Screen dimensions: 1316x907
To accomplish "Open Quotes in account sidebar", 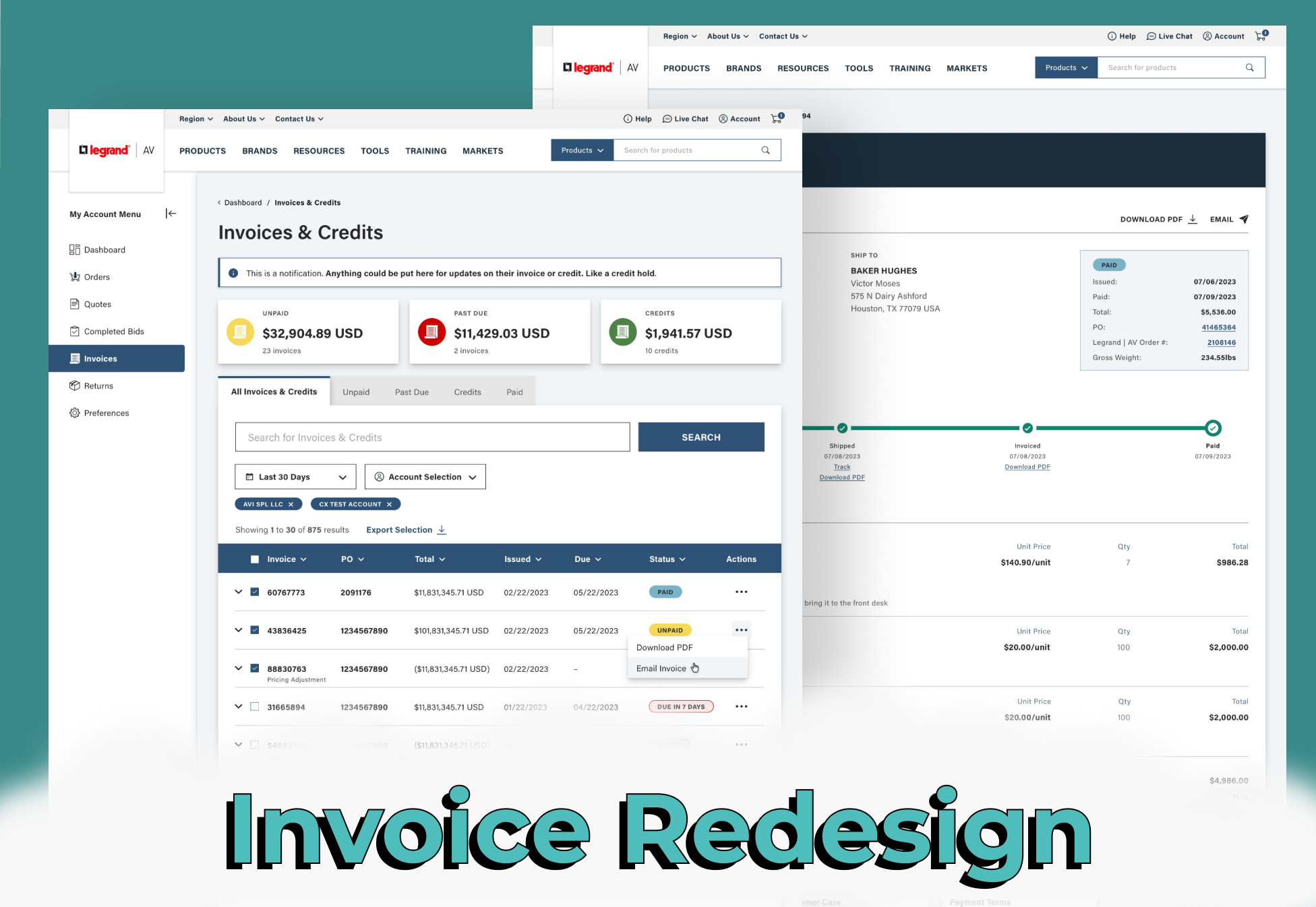I will (90, 305).
